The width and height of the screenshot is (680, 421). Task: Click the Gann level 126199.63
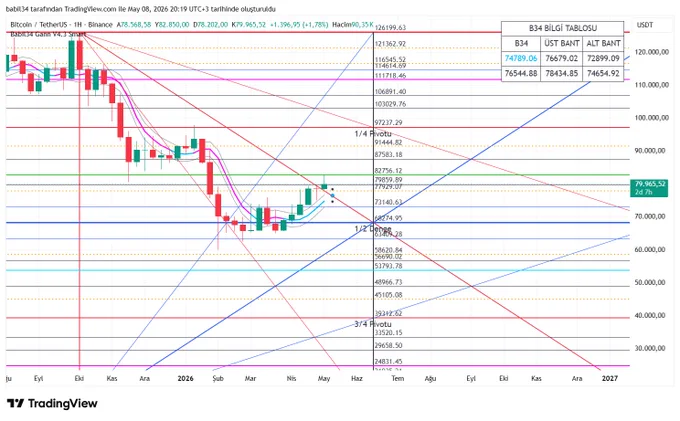390,27
